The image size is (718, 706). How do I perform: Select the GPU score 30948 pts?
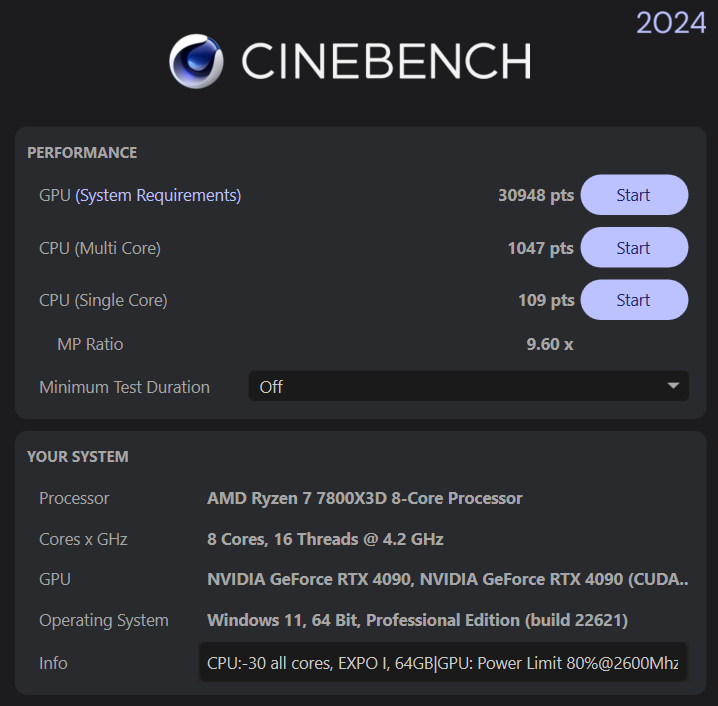click(x=535, y=195)
